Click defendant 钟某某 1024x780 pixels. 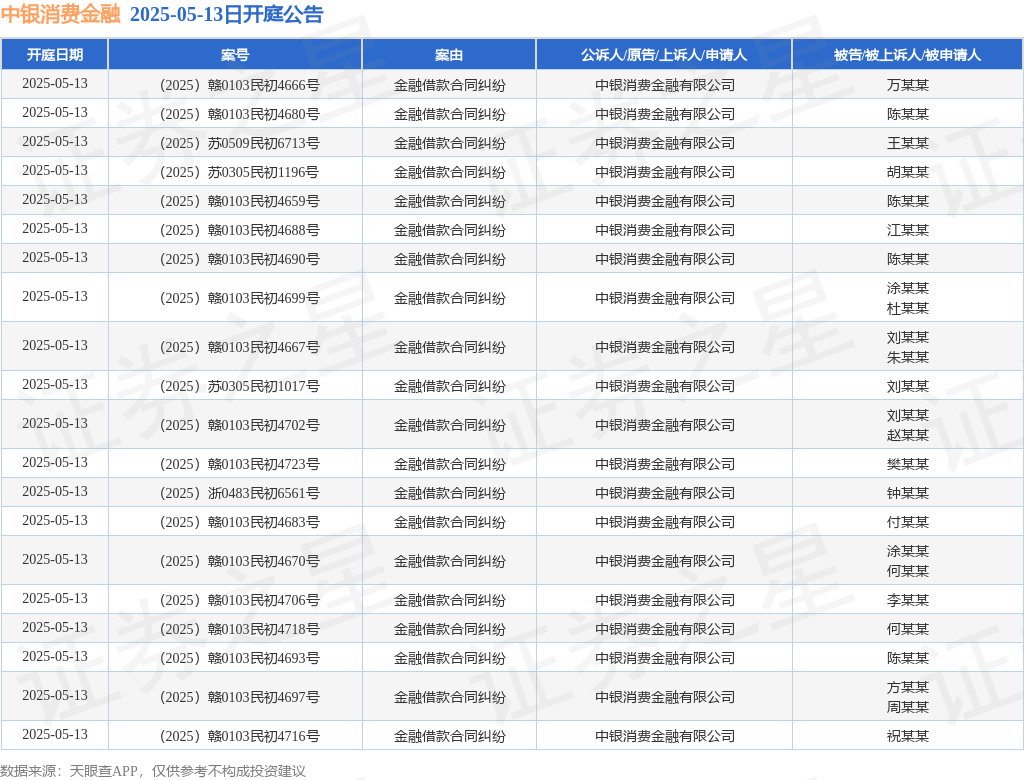[908, 493]
